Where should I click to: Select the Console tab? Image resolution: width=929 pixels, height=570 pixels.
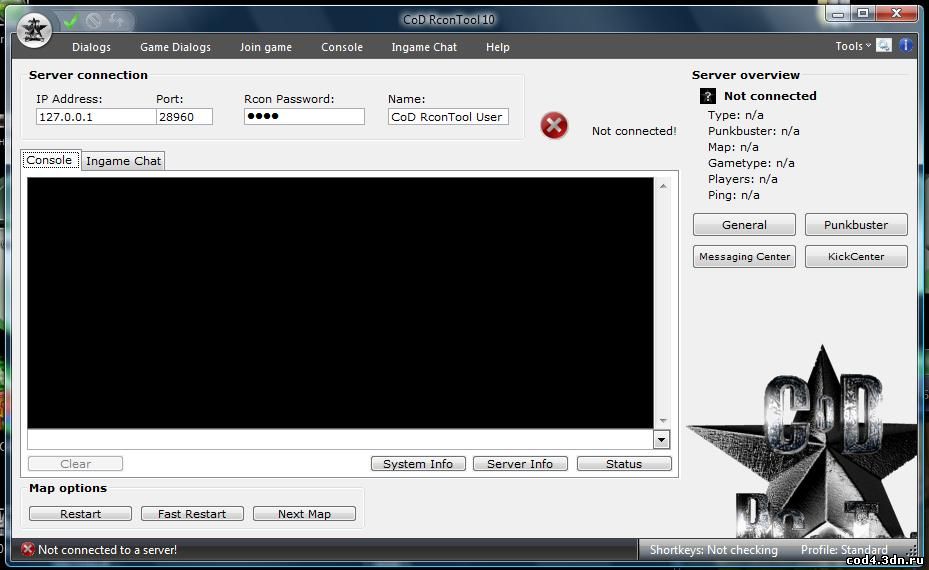coord(49,160)
